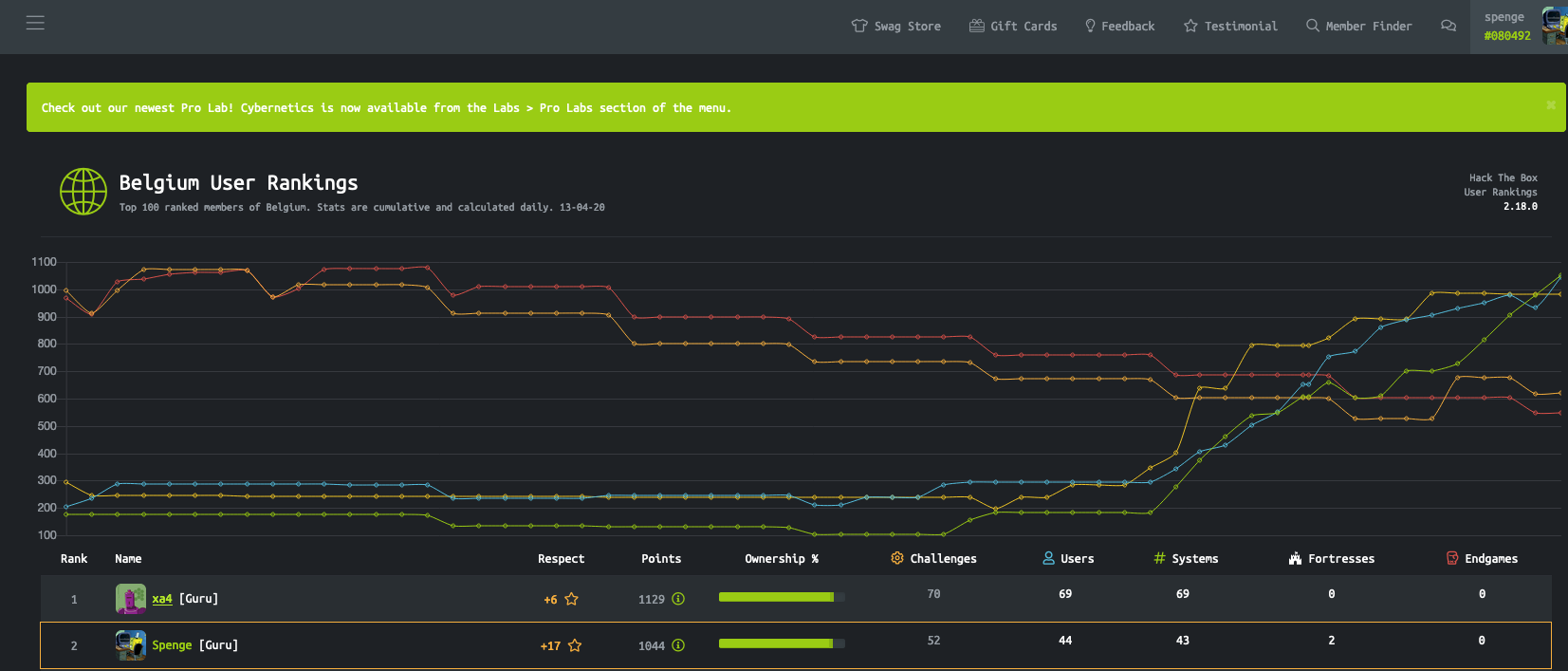Click the spenge profile avatar in top bar

pos(1555,26)
